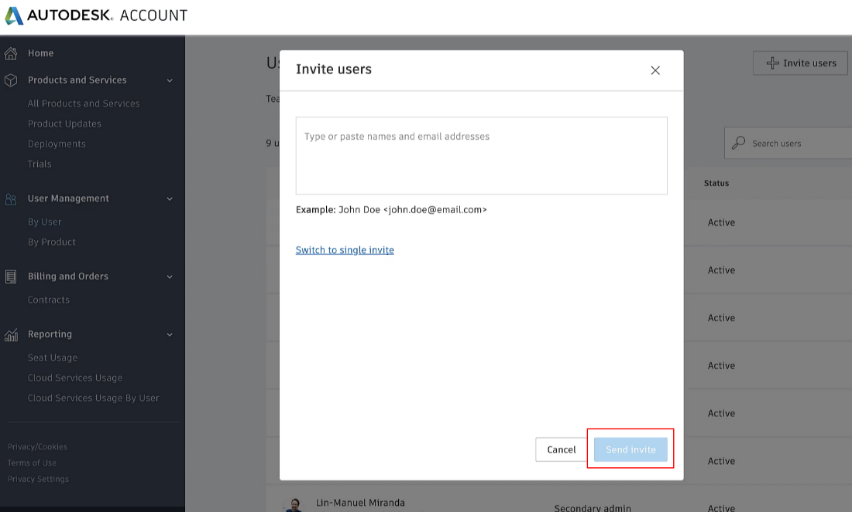Click the Billing and Orders icon
Viewport: 852px width, 512px height.
tap(11, 277)
